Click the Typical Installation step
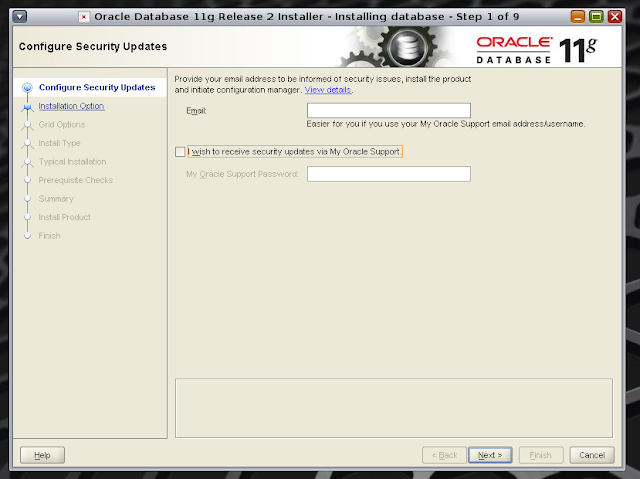This screenshot has height=479, width=640. pos(72,162)
